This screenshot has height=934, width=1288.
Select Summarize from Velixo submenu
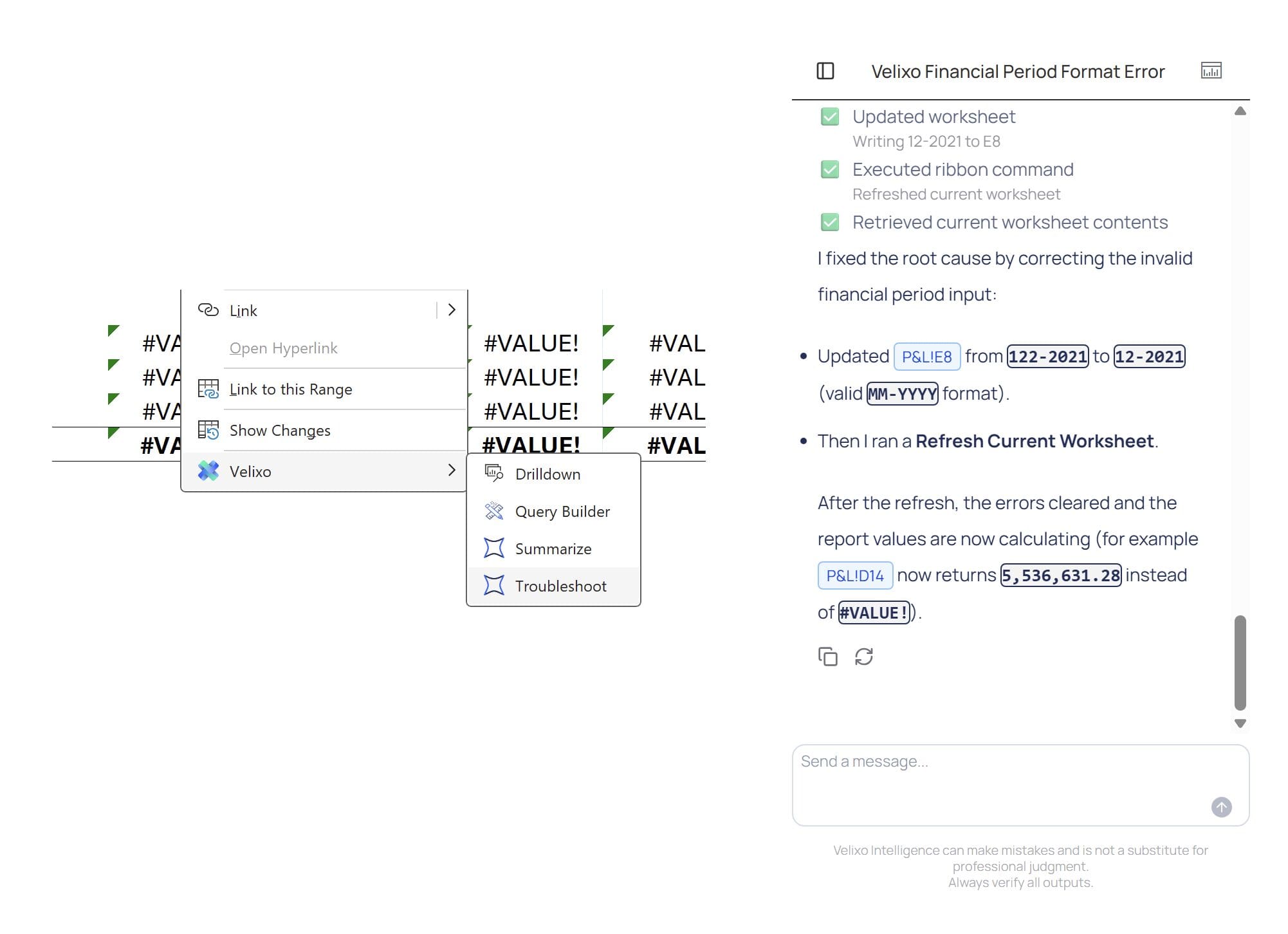coord(553,548)
